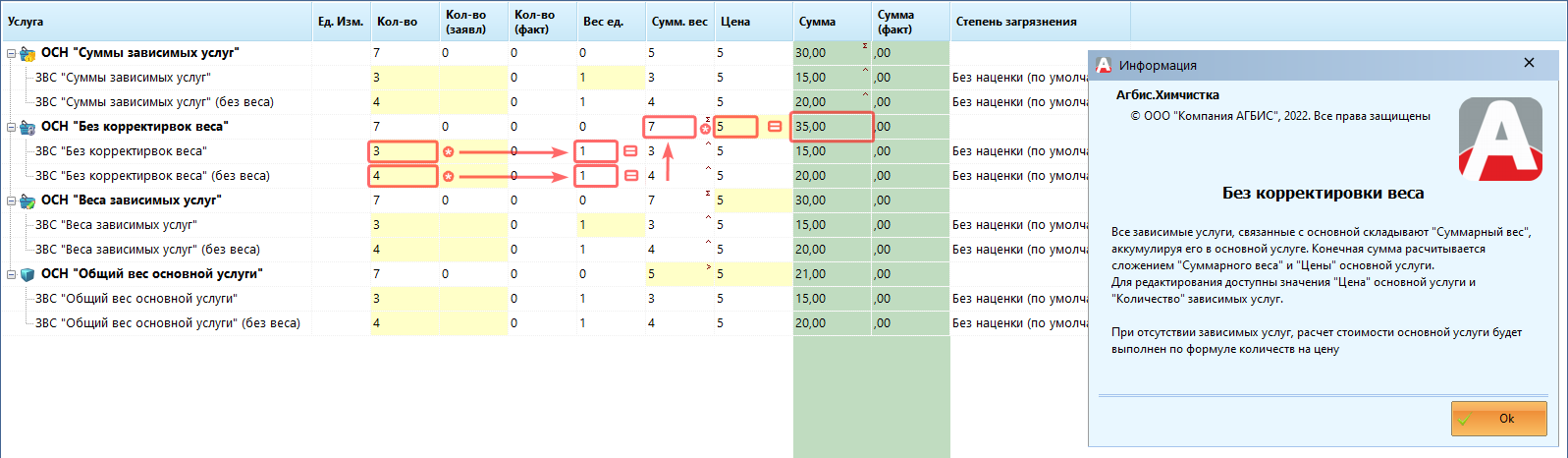Select the ЗВС "Веса зависимых услуг" (без веса) row

click(147, 250)
